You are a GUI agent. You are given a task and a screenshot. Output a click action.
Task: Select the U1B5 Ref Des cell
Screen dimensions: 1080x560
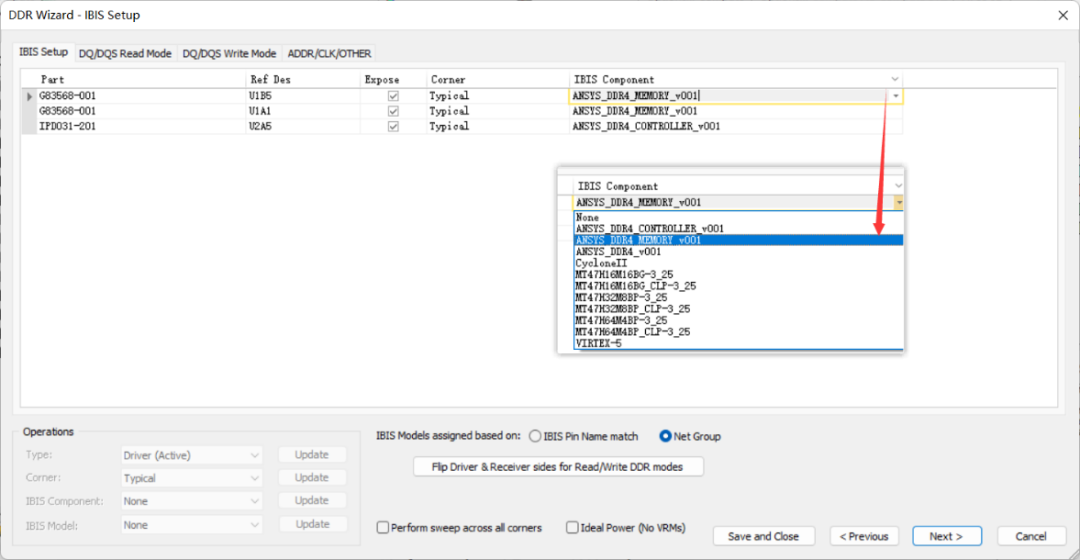303,96
